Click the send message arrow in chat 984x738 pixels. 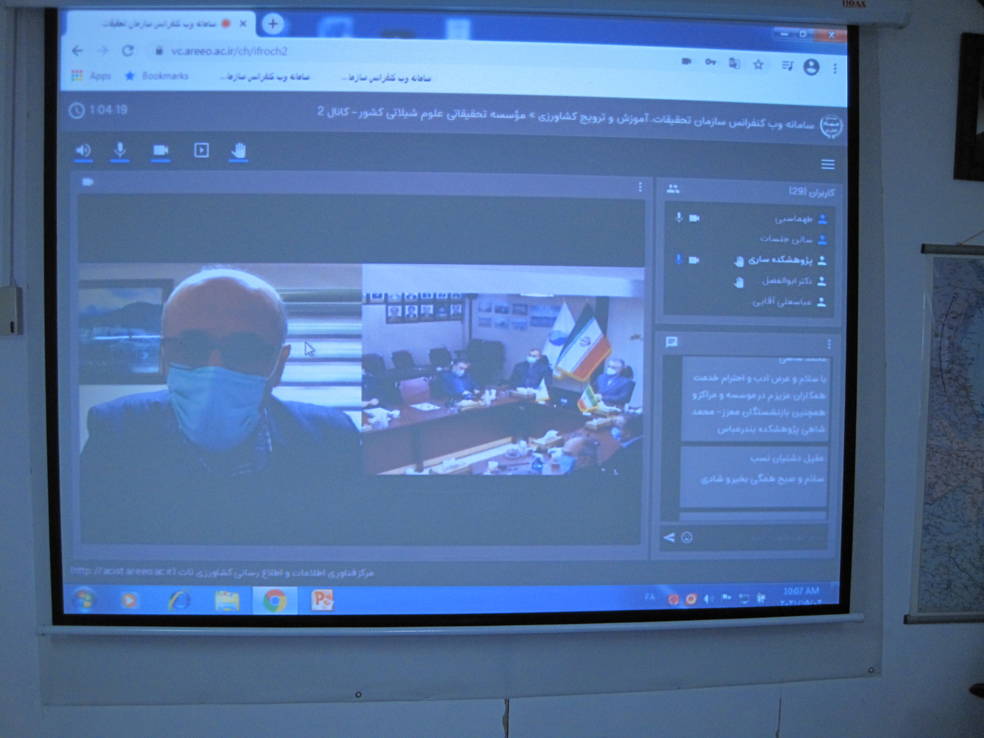point(669,538)
